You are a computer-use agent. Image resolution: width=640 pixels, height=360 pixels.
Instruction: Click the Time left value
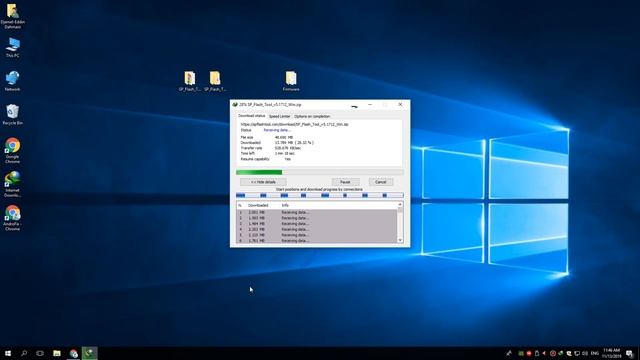[x=284, y=153]
